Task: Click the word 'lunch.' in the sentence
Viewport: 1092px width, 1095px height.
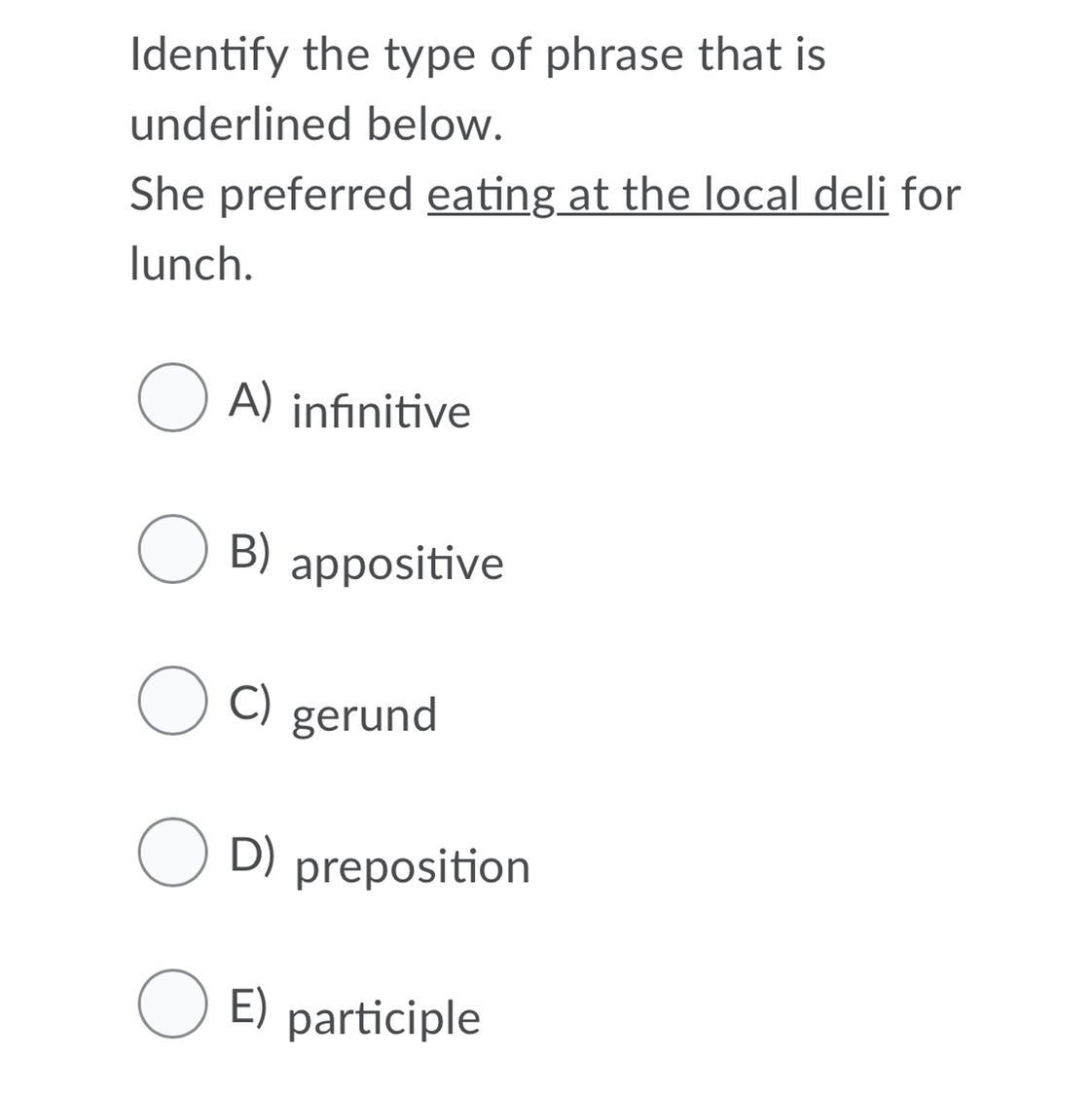Action: [192, 264]
